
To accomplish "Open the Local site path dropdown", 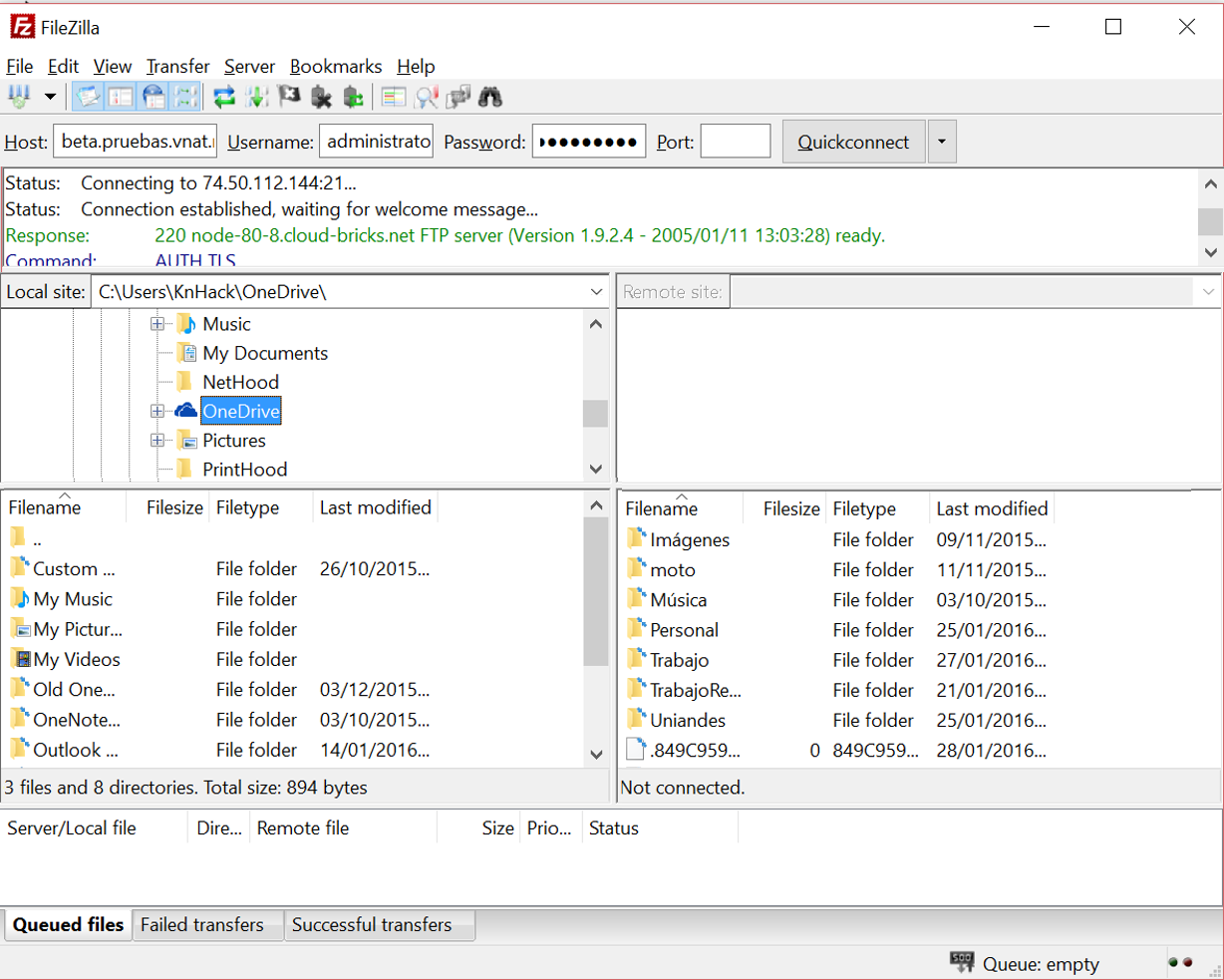I will point(596,292).
